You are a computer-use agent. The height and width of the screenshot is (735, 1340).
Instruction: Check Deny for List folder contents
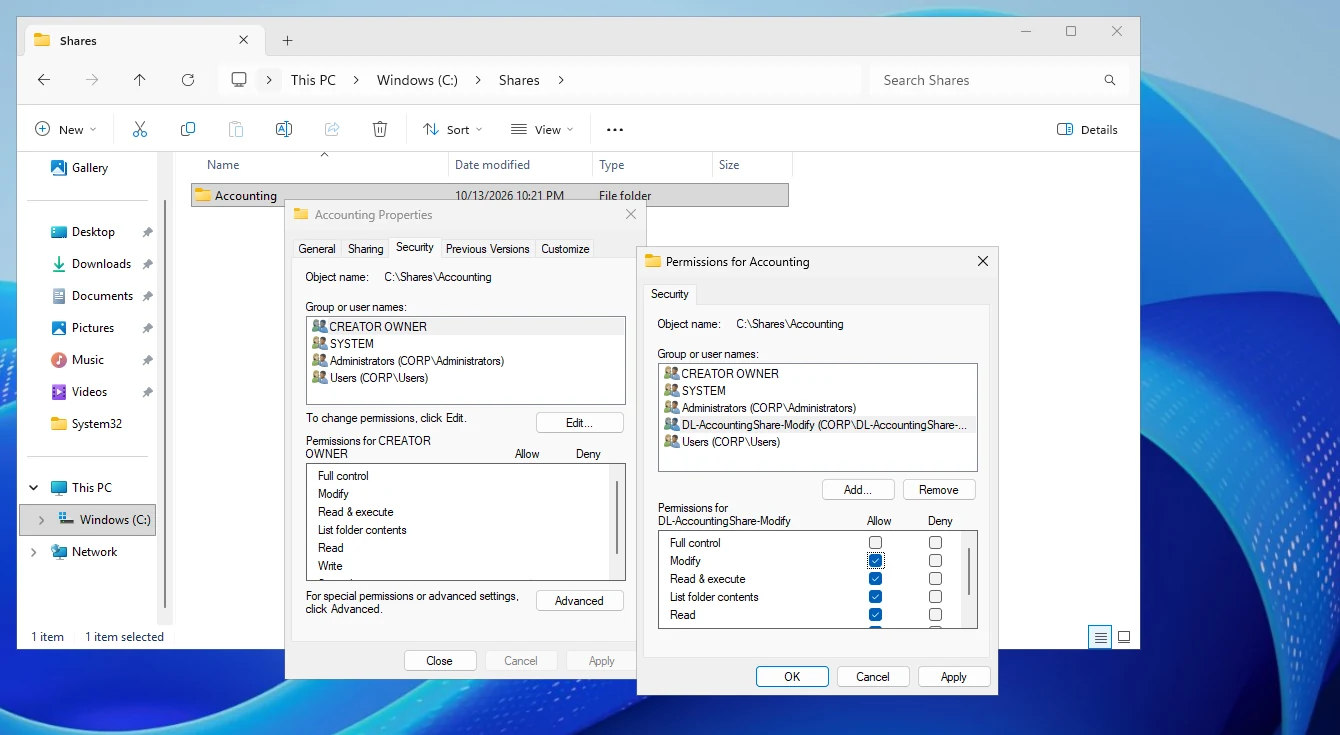935,597
